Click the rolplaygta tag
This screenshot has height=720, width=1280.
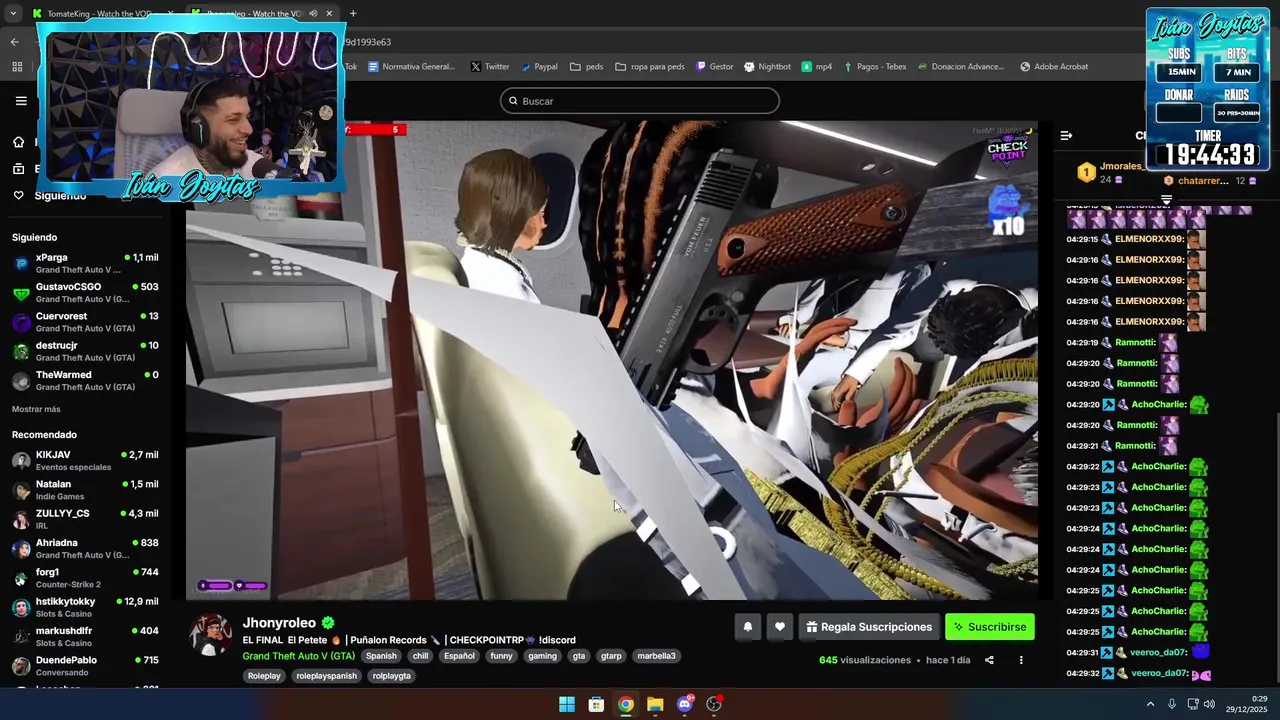(x=391, y=676)
